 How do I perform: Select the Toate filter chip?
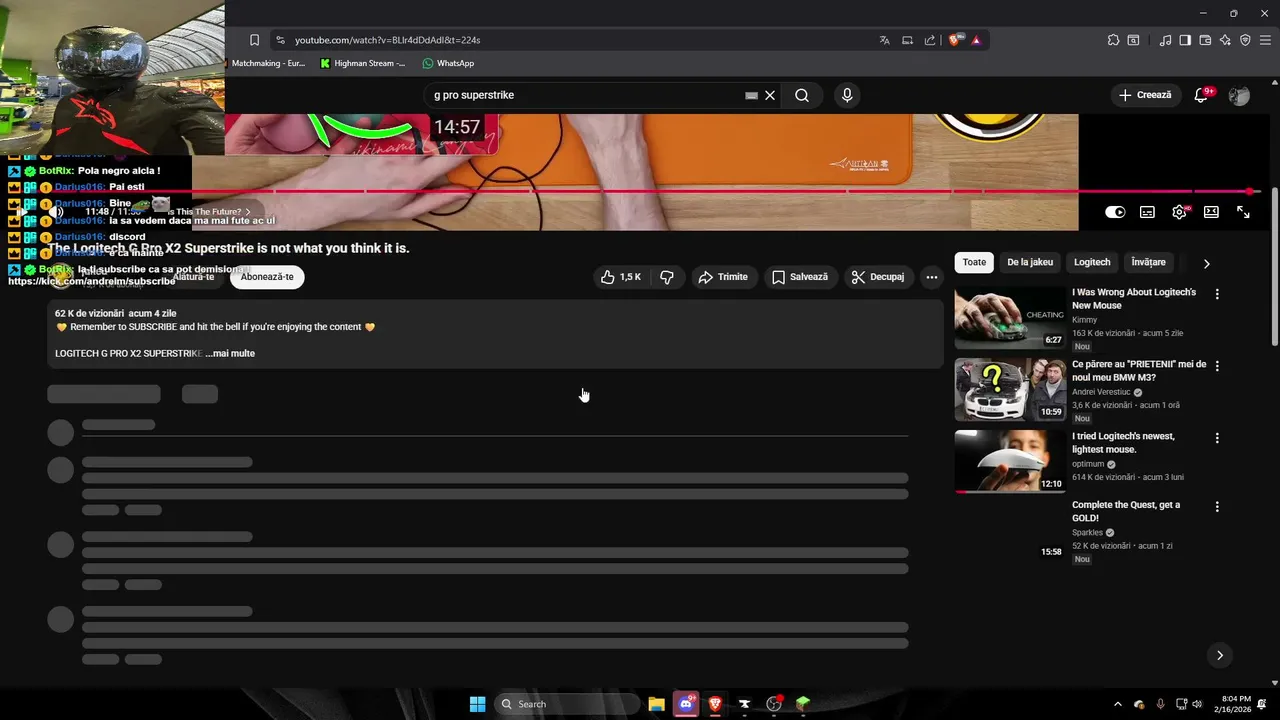974,262
